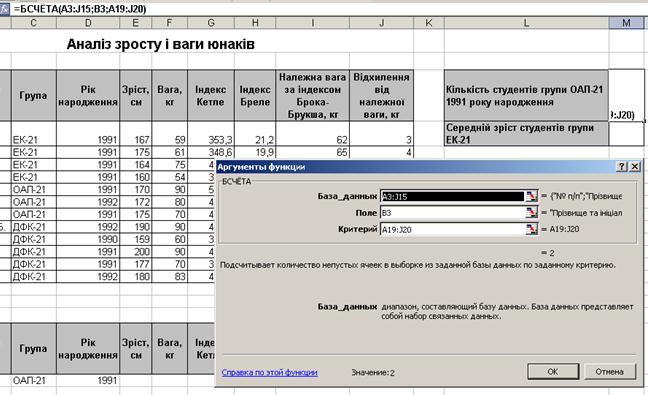Select column H header
This screenshot has height=395, width=648.
255,23
